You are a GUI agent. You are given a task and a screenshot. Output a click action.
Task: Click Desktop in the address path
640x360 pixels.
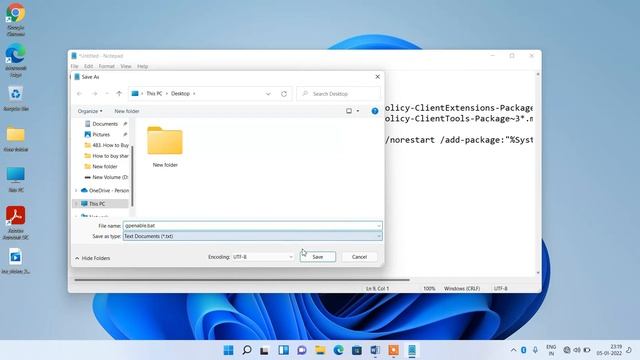pyautogui.click(x=180, y=94)
